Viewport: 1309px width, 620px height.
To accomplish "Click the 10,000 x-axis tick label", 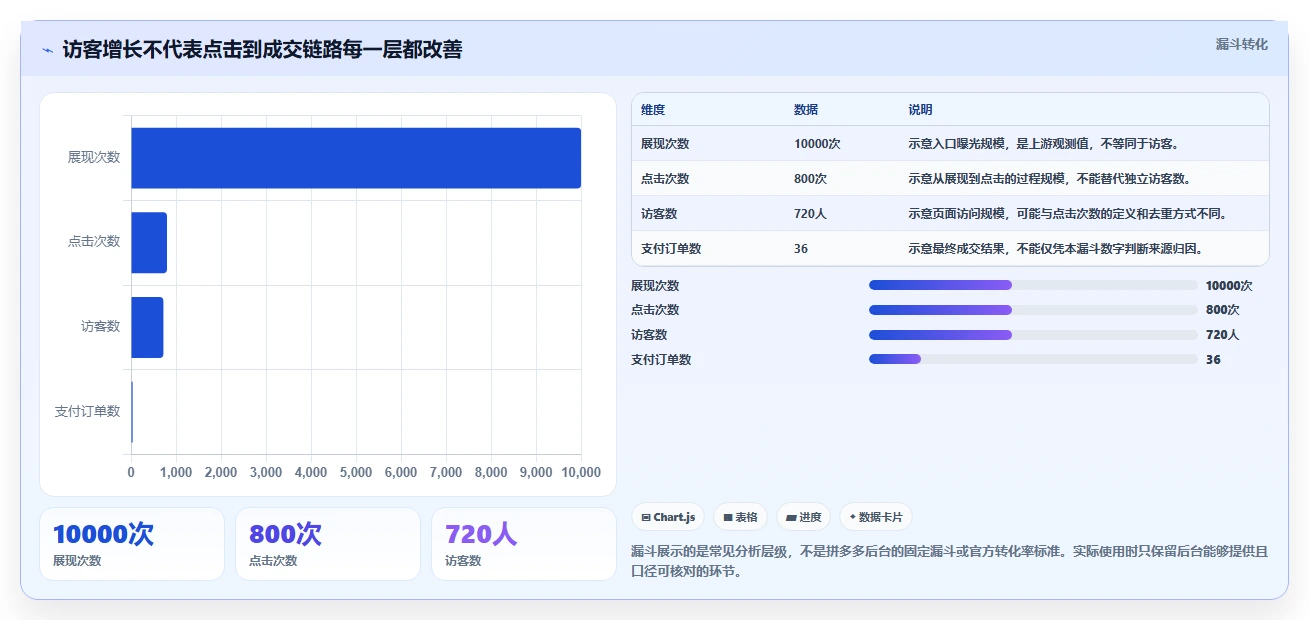I will (x=581, y=473).
